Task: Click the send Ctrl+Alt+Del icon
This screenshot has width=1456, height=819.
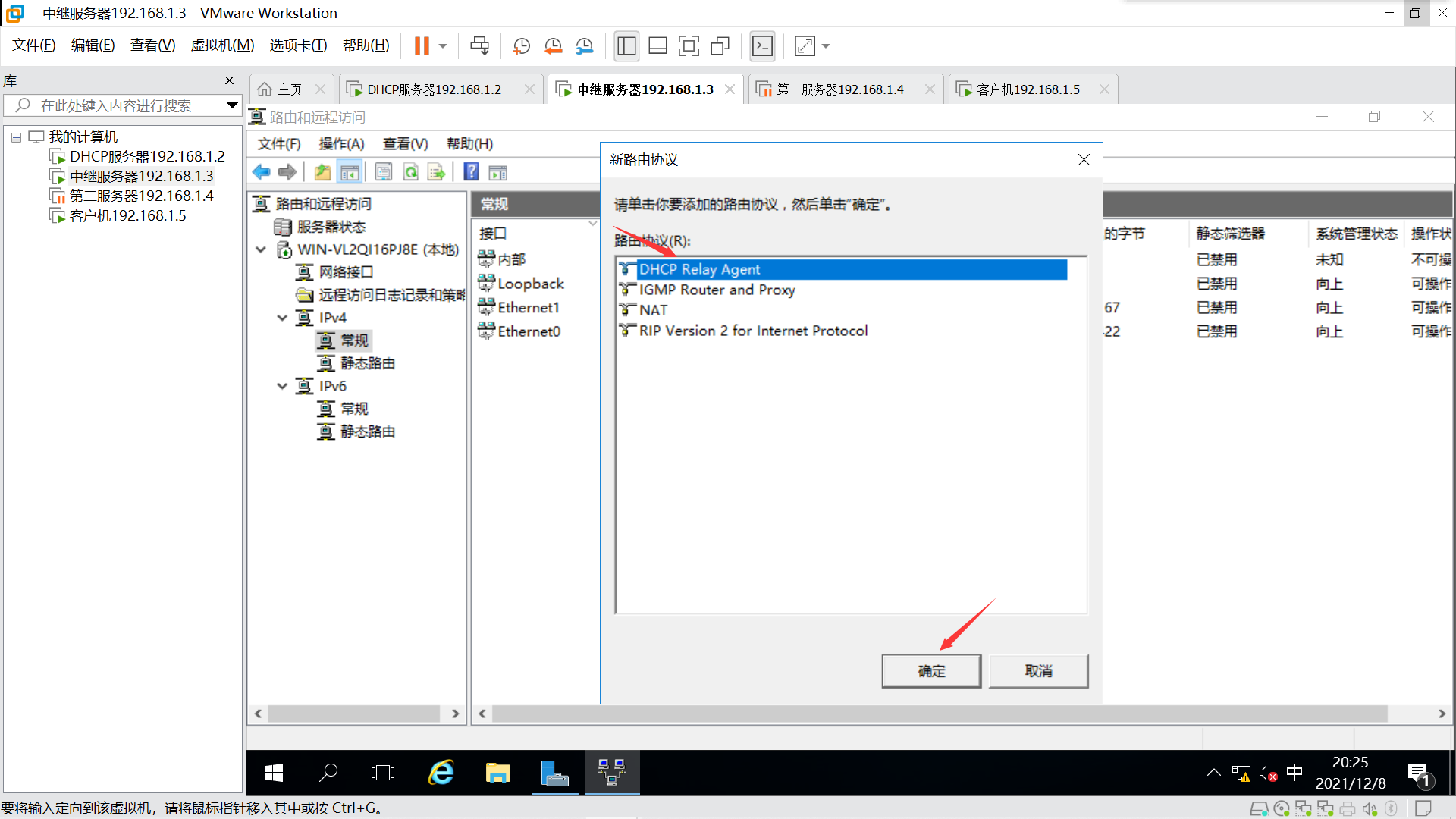Action: click(x=479, y=46)
